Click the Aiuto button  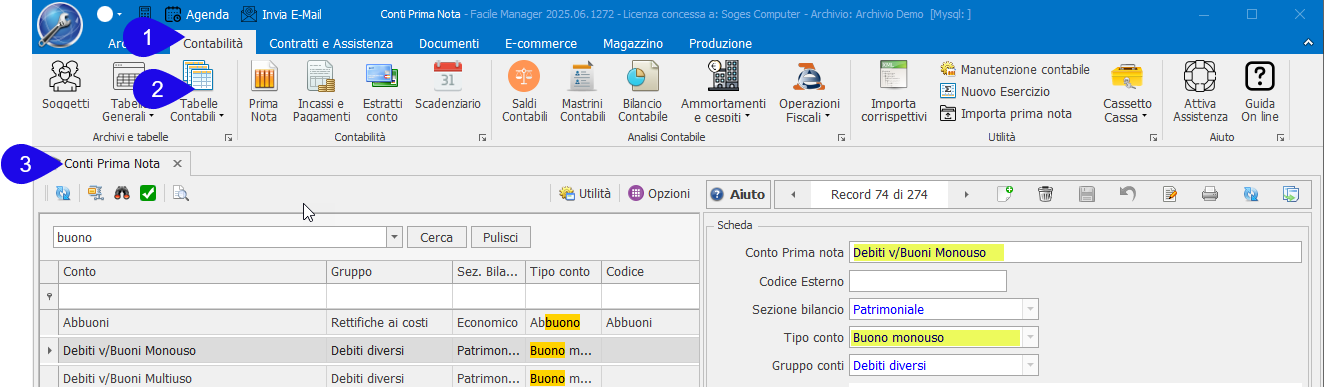(737, 194)
